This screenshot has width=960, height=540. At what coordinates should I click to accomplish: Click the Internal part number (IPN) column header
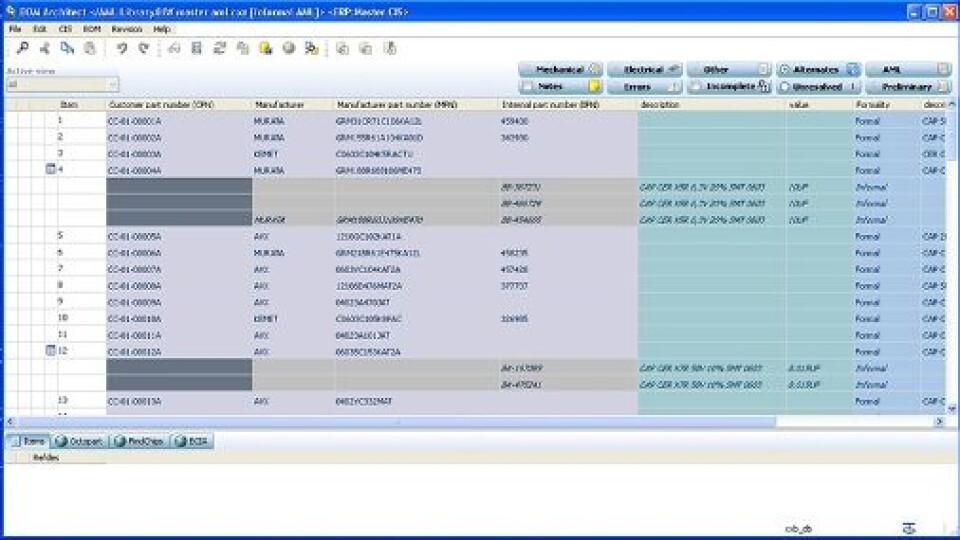point(568,105)
